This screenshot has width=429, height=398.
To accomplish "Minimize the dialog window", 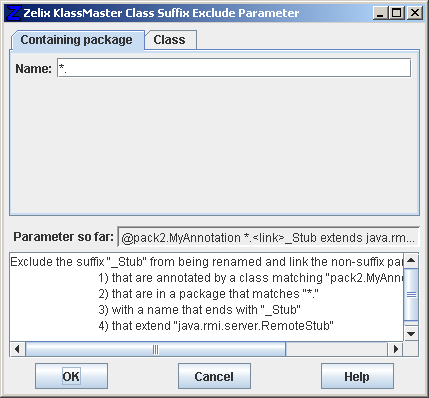I will 380,13.
